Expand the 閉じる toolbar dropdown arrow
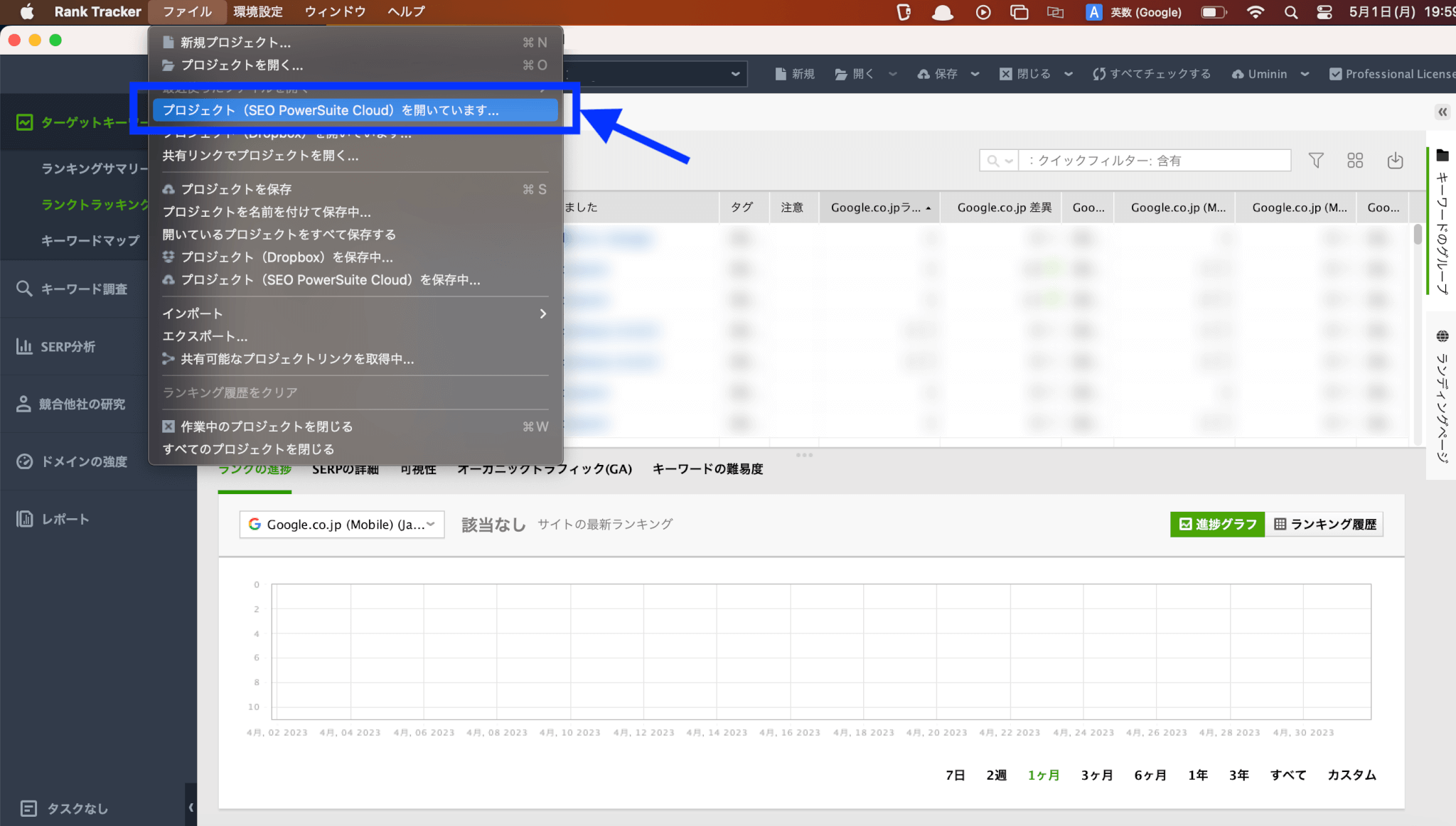This screenshot has width=1456, height=826. coord(1069,74)
